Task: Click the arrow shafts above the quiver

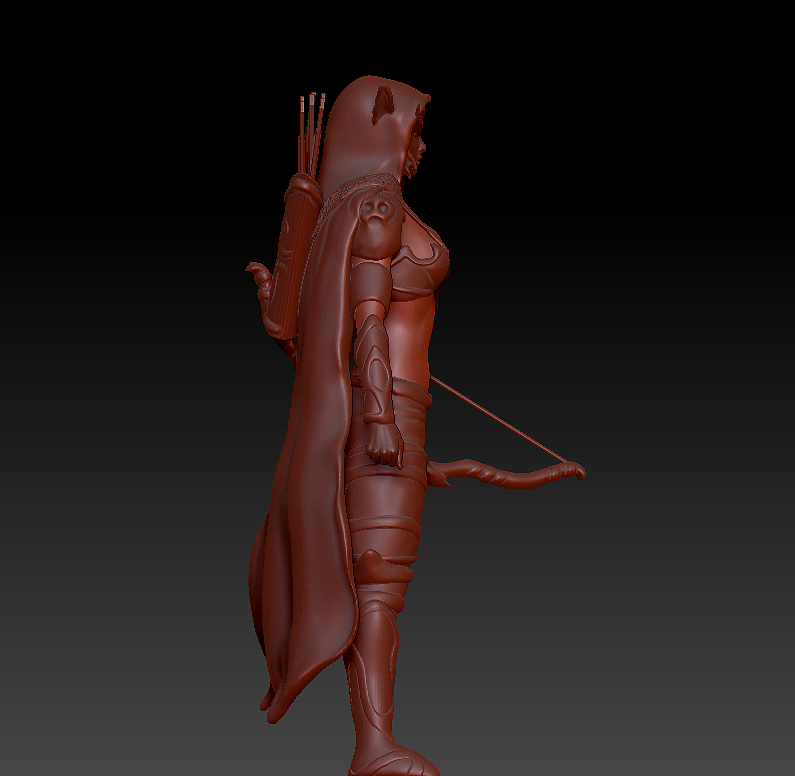Action: coord(311,133)
